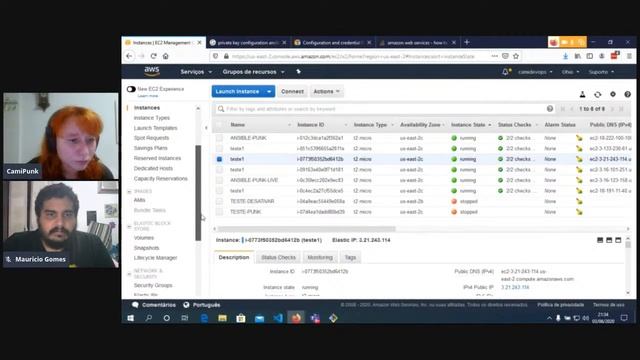Click the instance filter search field
640x360 pixels.
[x=382, y=109]
